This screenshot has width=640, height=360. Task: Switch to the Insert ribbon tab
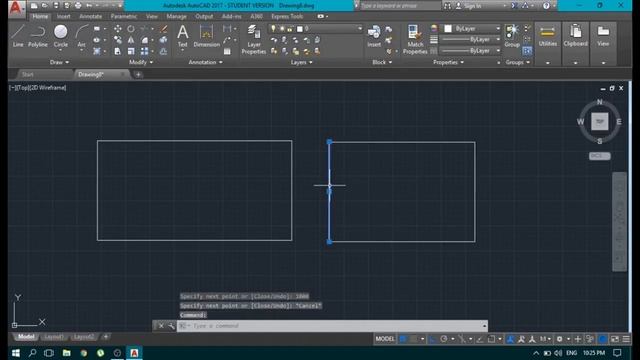pos(63,17)
